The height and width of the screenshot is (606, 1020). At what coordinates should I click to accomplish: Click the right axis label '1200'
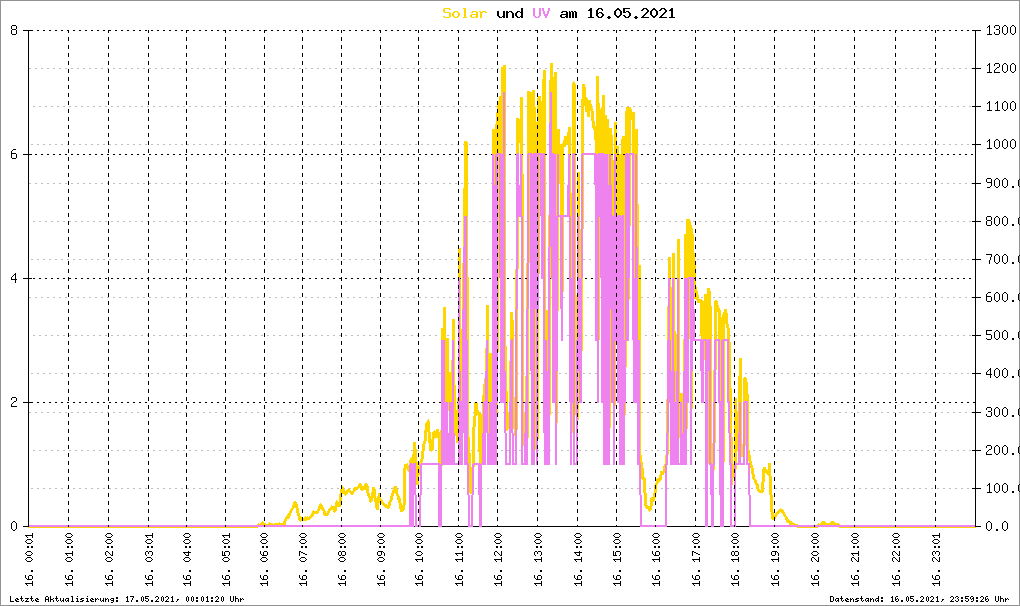point(1001,68)
